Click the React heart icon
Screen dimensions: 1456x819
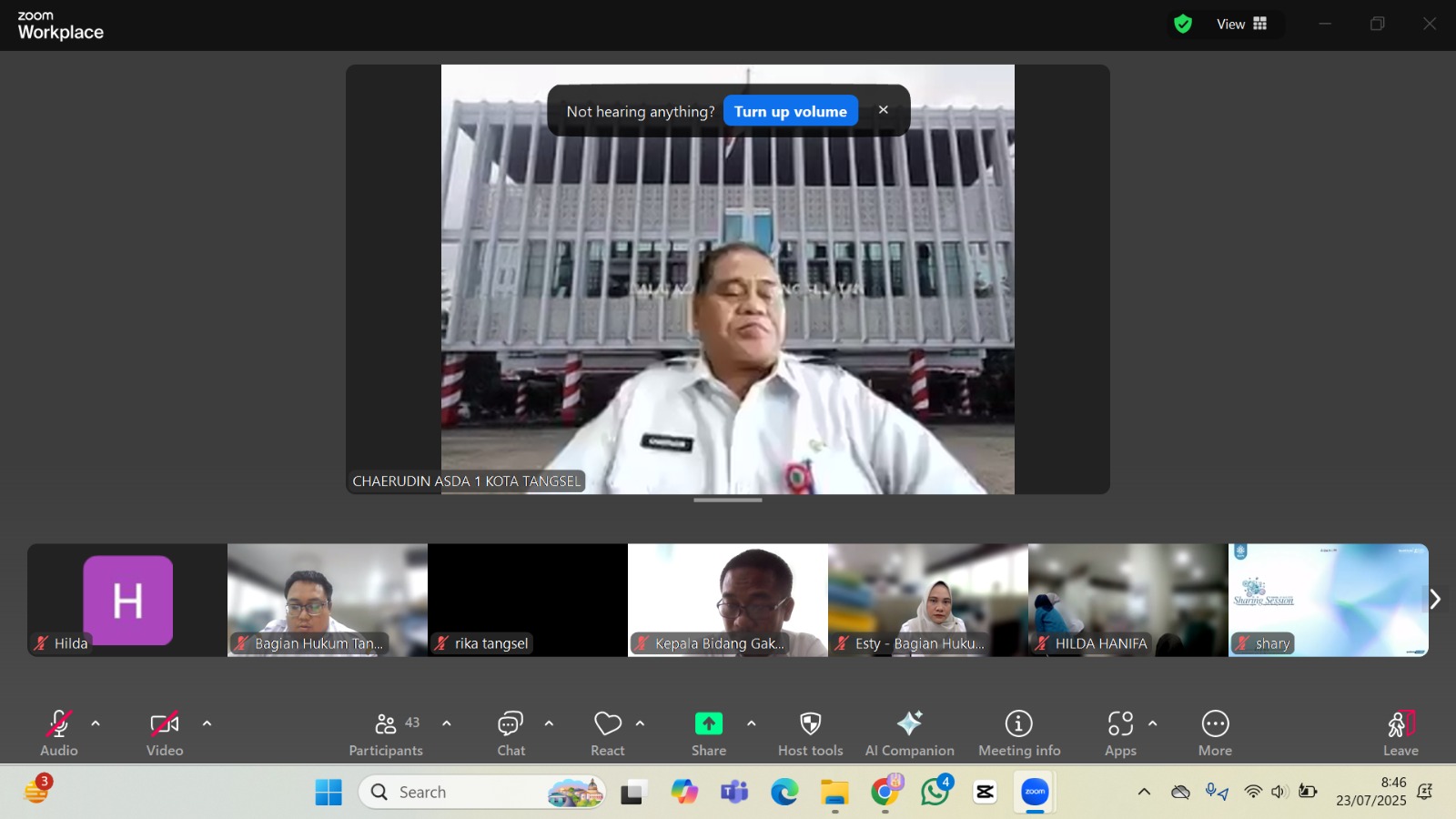tap(608, 723)
